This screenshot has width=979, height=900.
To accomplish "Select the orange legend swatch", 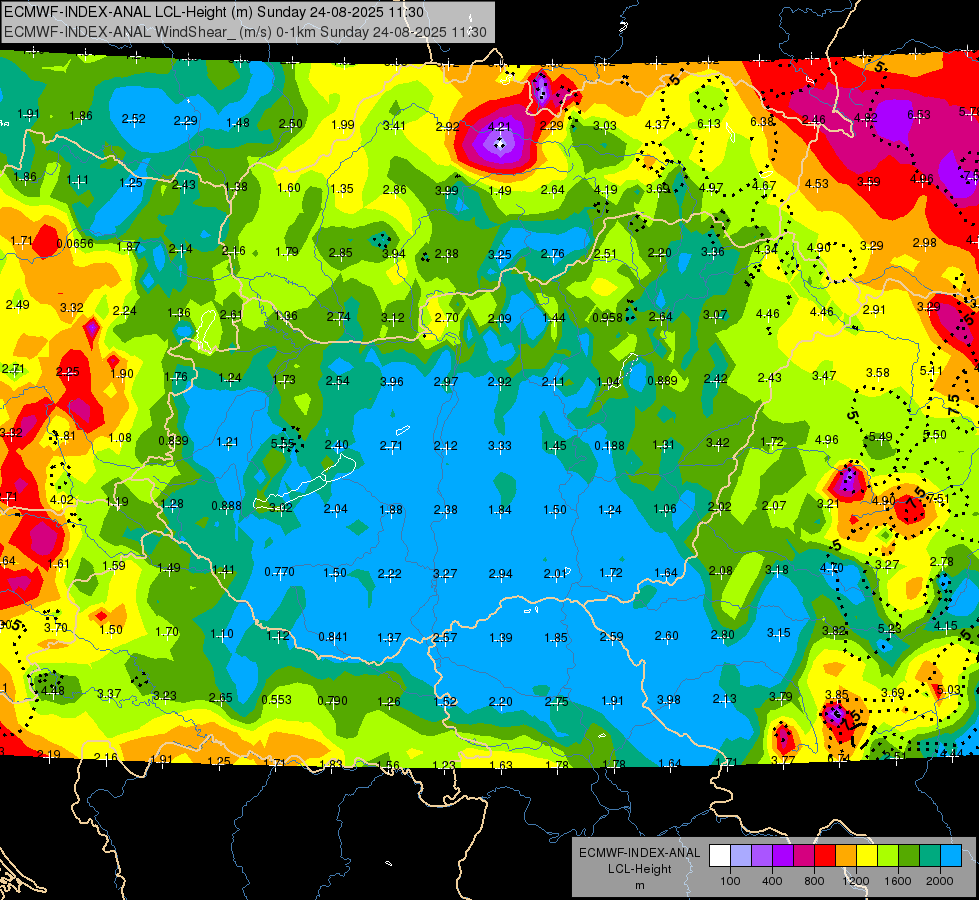I will 846,856.
